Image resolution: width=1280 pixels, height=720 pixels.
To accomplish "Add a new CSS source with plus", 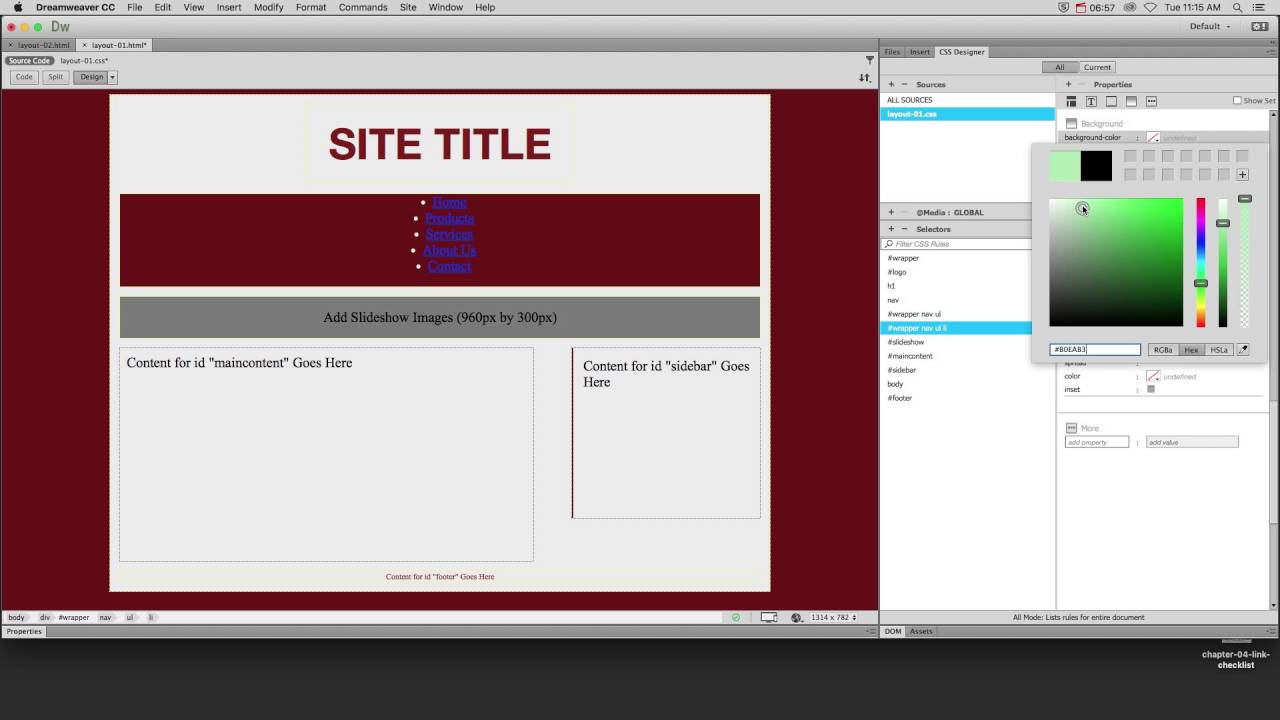I will 891,84.
